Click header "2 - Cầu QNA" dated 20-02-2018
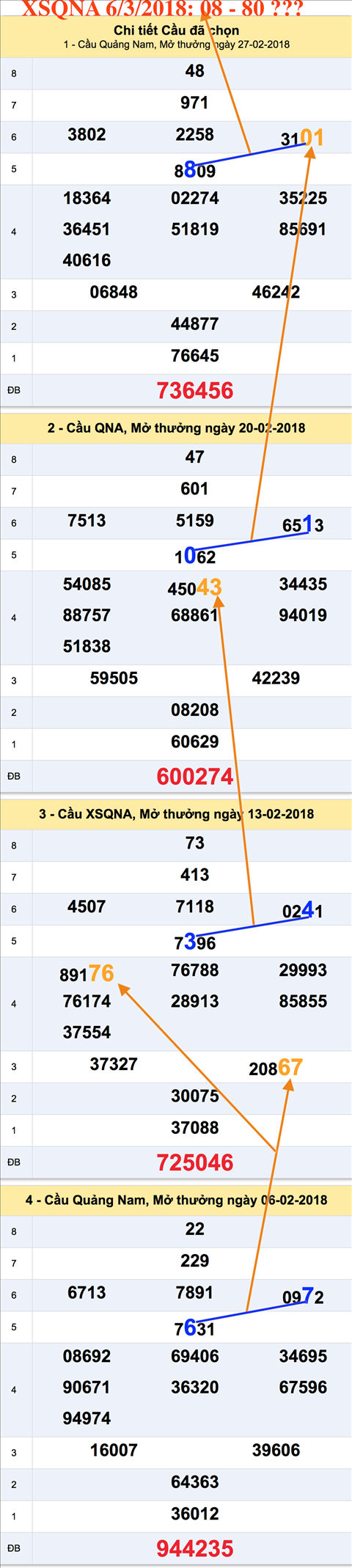 176,428
